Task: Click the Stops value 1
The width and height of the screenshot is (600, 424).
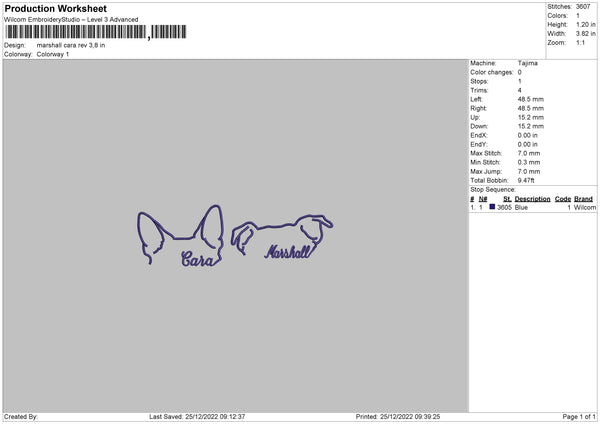Action: point(520,81)
